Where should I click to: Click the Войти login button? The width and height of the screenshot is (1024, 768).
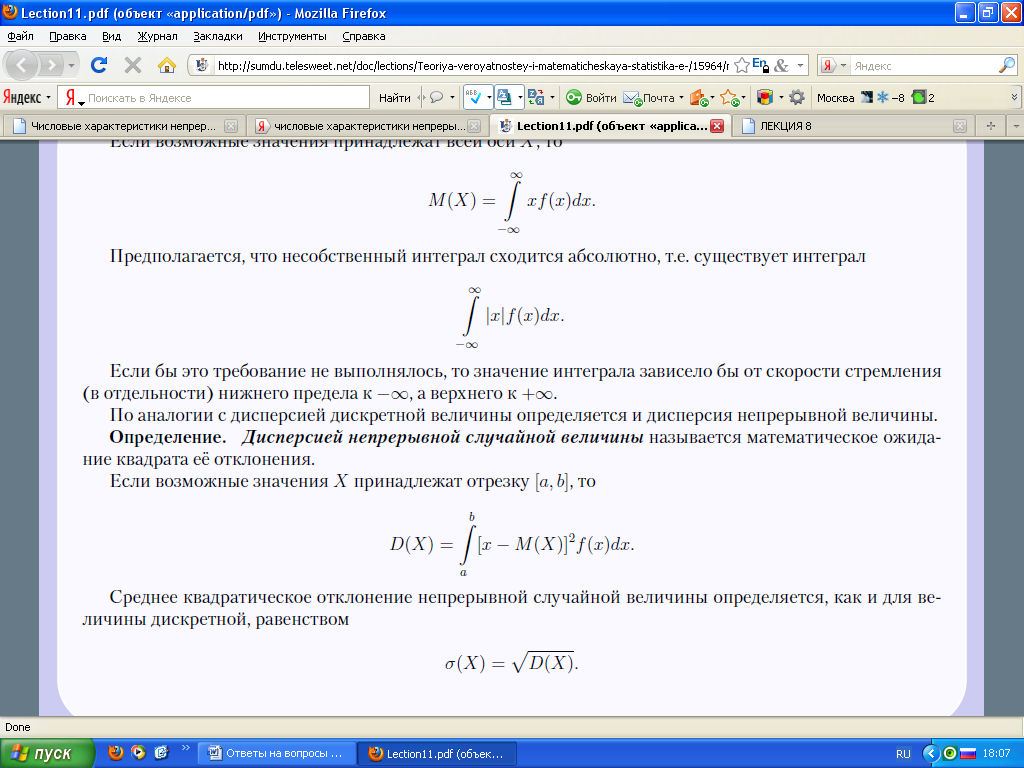click(591, 98)
